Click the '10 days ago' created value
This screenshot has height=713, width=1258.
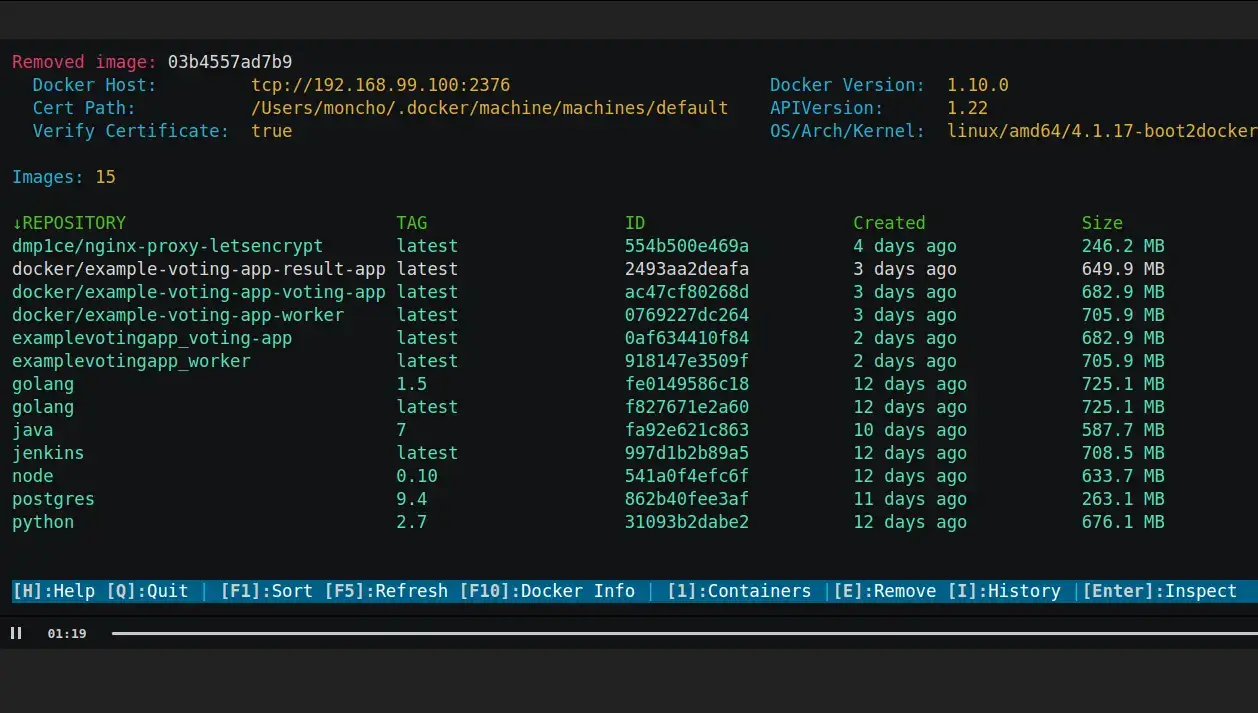click(x=910, y=430)
